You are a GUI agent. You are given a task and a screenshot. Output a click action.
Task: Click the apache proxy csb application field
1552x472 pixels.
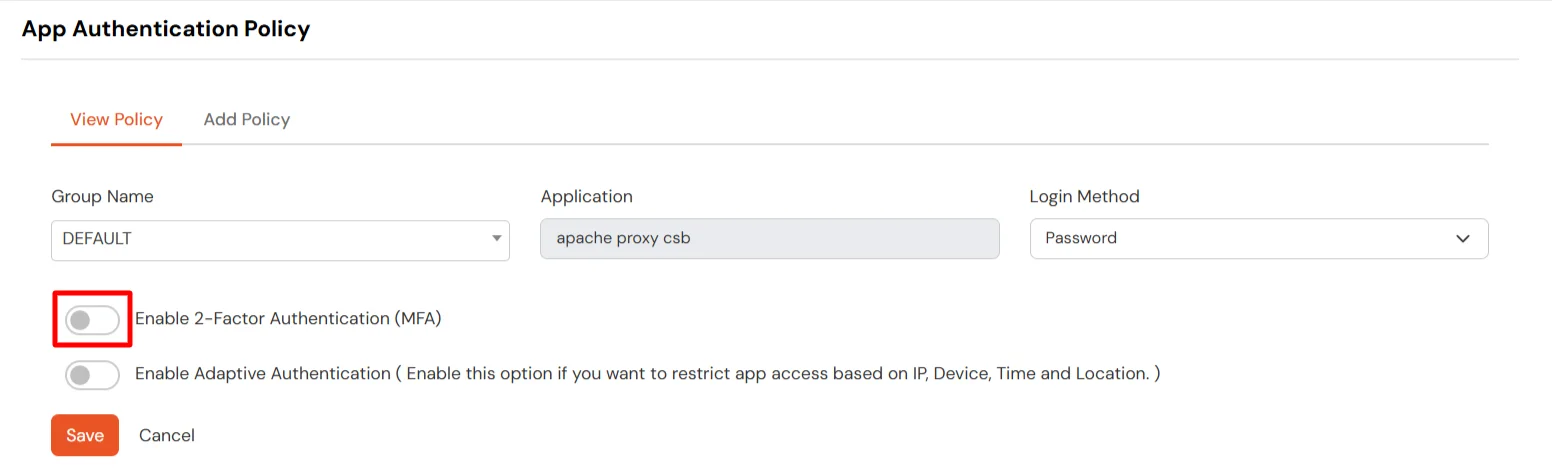769,239
